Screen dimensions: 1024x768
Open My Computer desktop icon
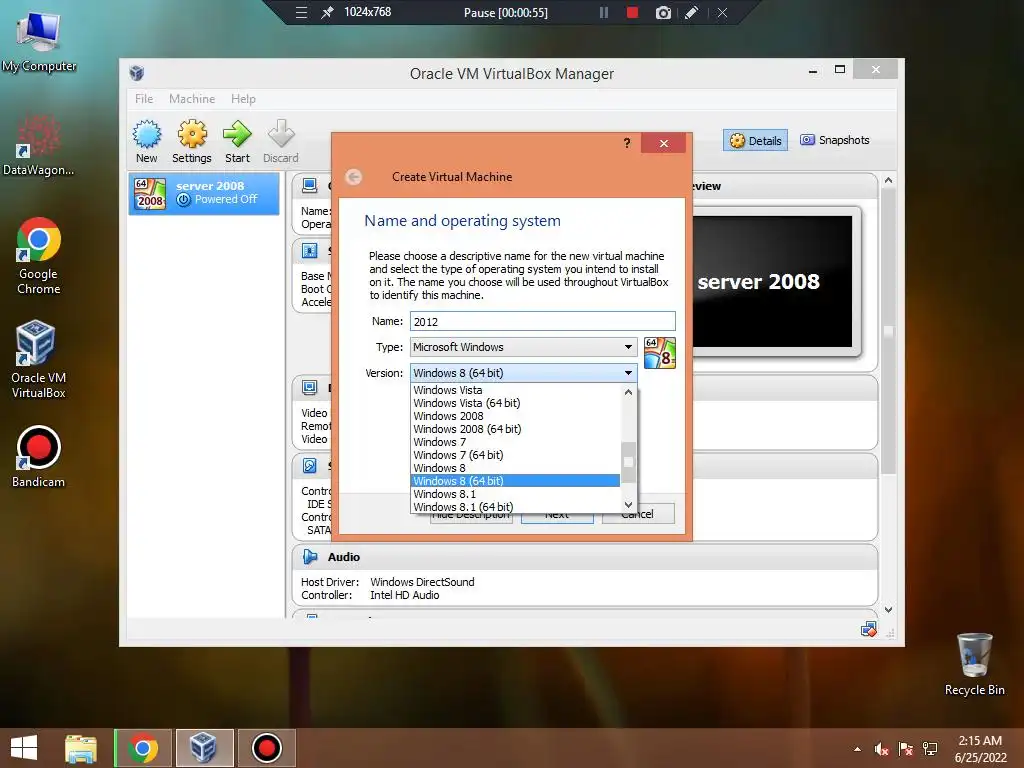(39, 40)
